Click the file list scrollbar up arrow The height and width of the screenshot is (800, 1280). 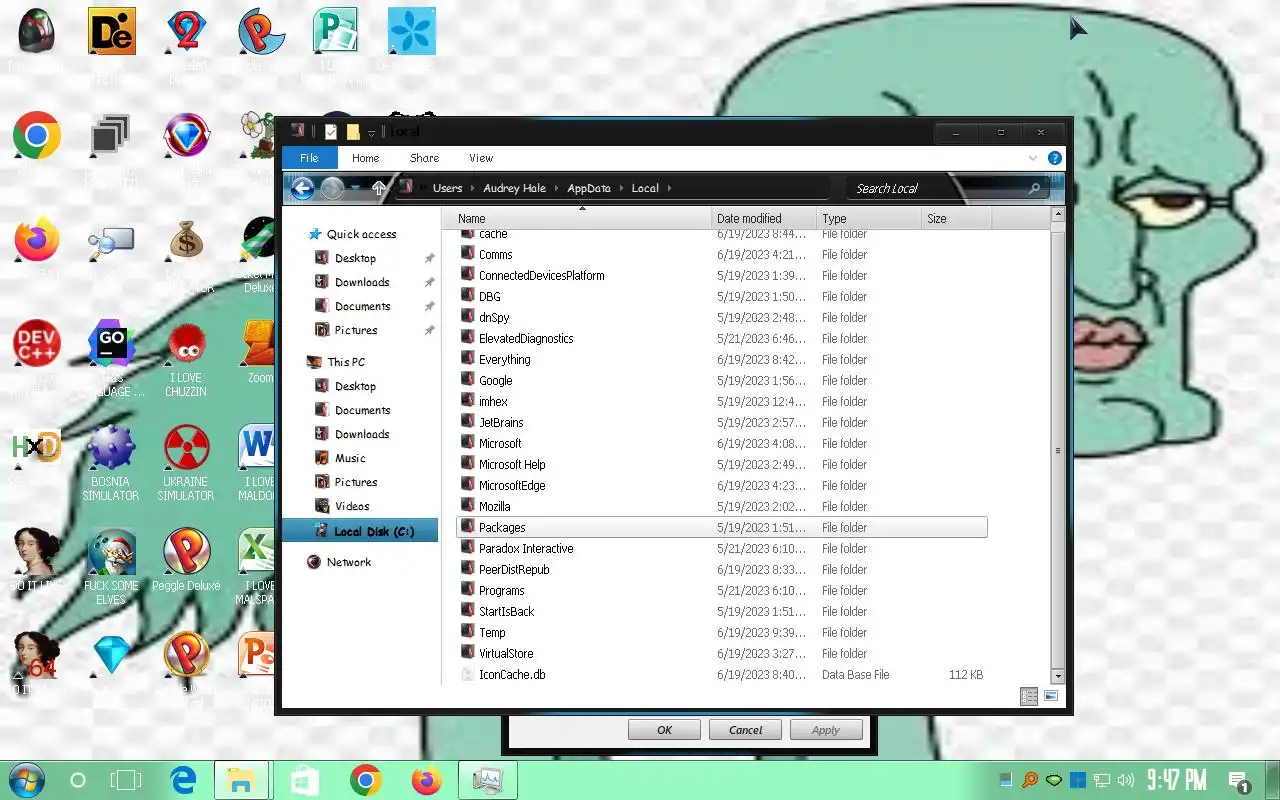(1058, 215)
